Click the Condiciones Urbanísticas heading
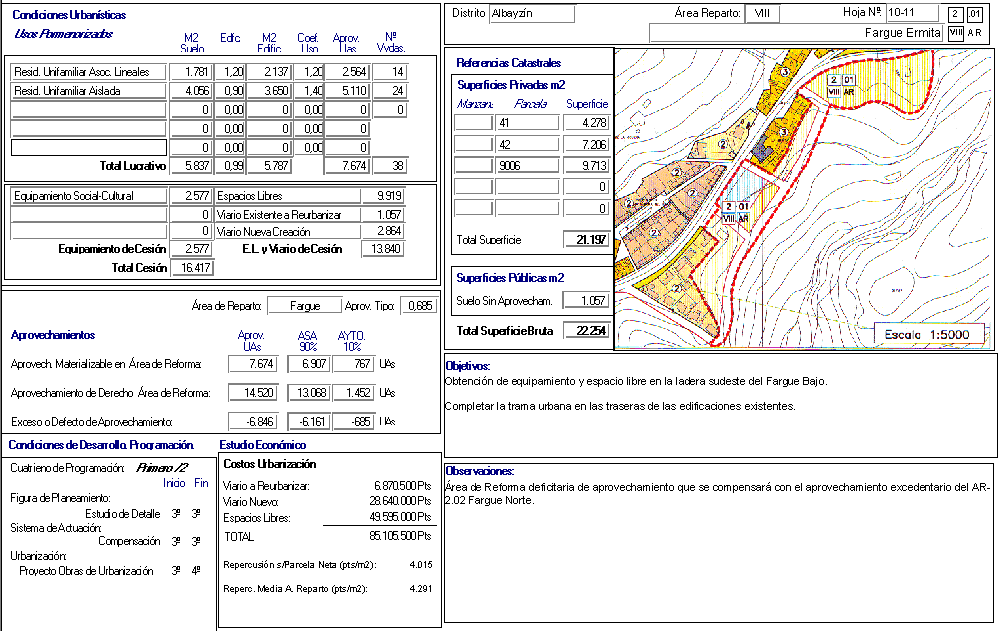1000x631 pixels. point(69,15)
